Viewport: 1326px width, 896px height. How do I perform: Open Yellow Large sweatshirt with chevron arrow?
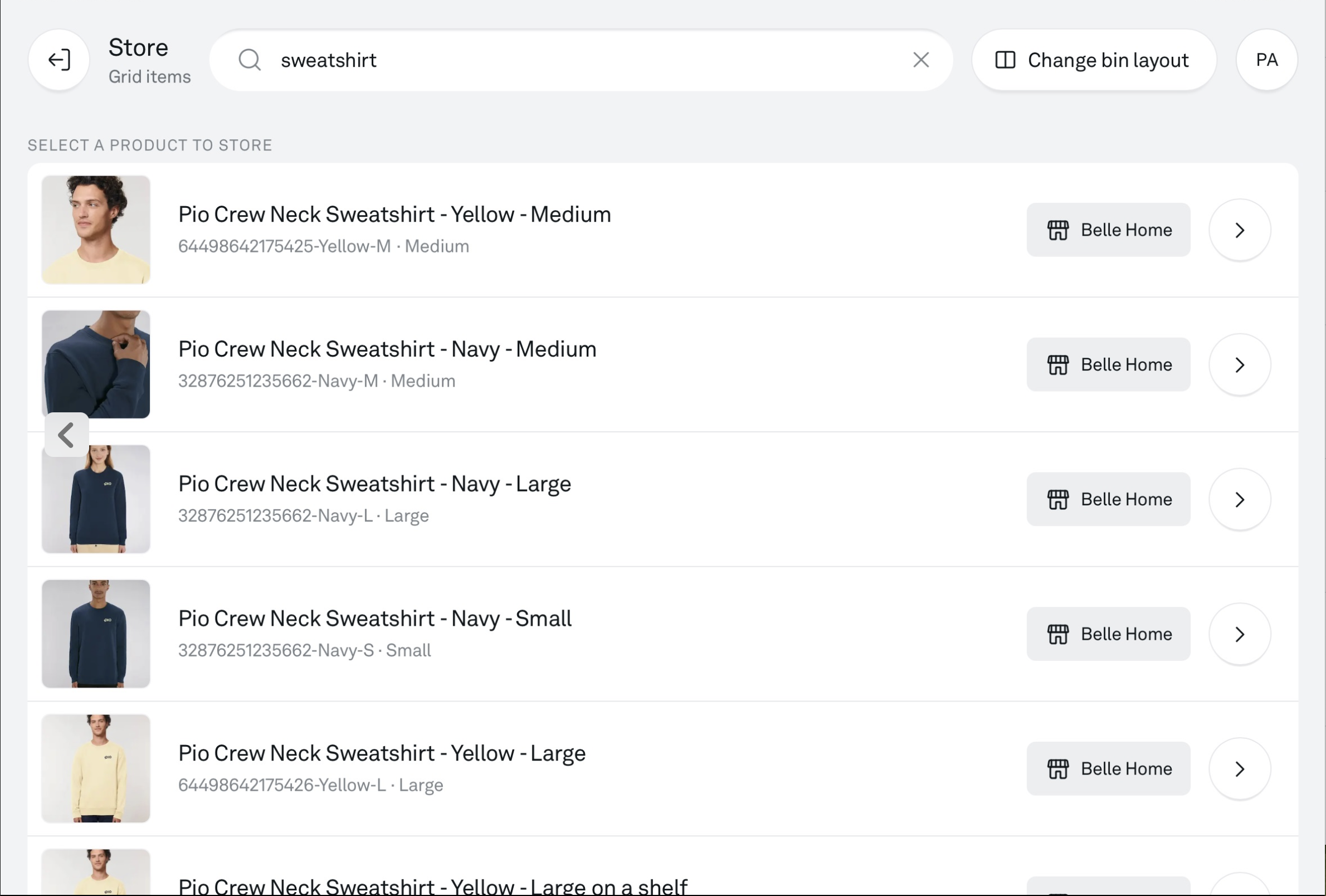coord(1239,769)
